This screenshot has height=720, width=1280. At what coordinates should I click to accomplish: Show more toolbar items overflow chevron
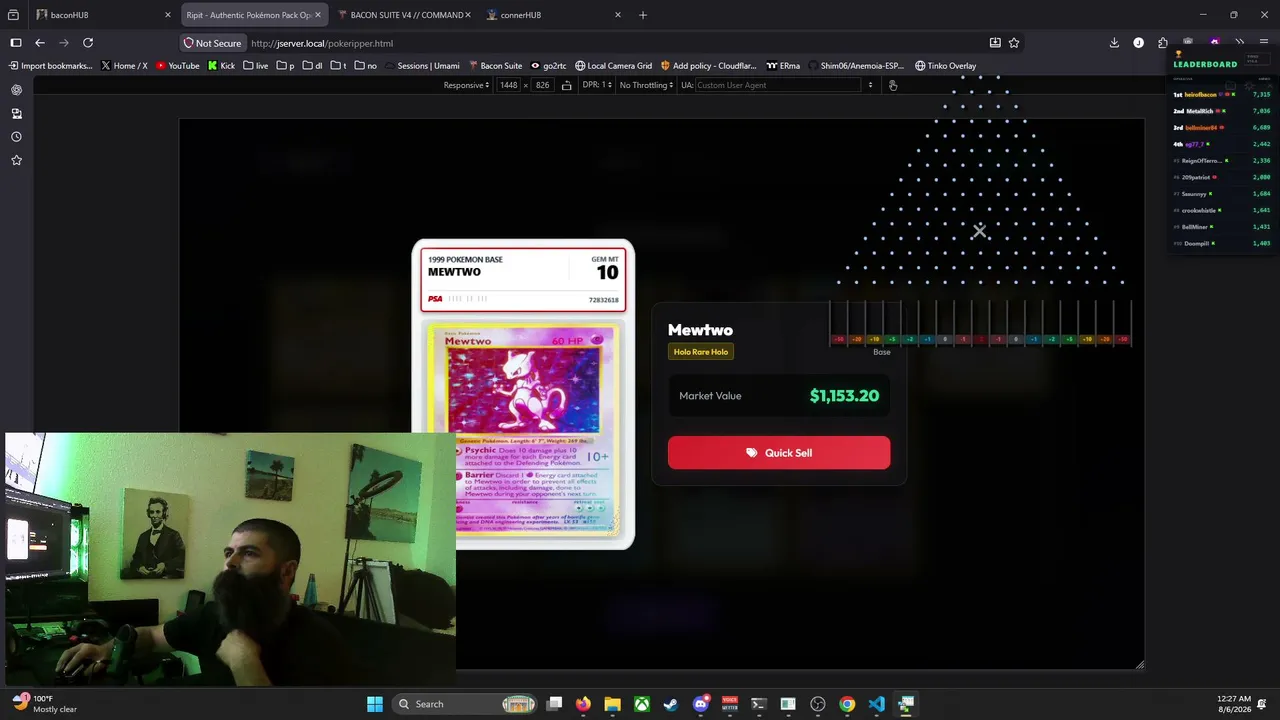[1240, 43]
